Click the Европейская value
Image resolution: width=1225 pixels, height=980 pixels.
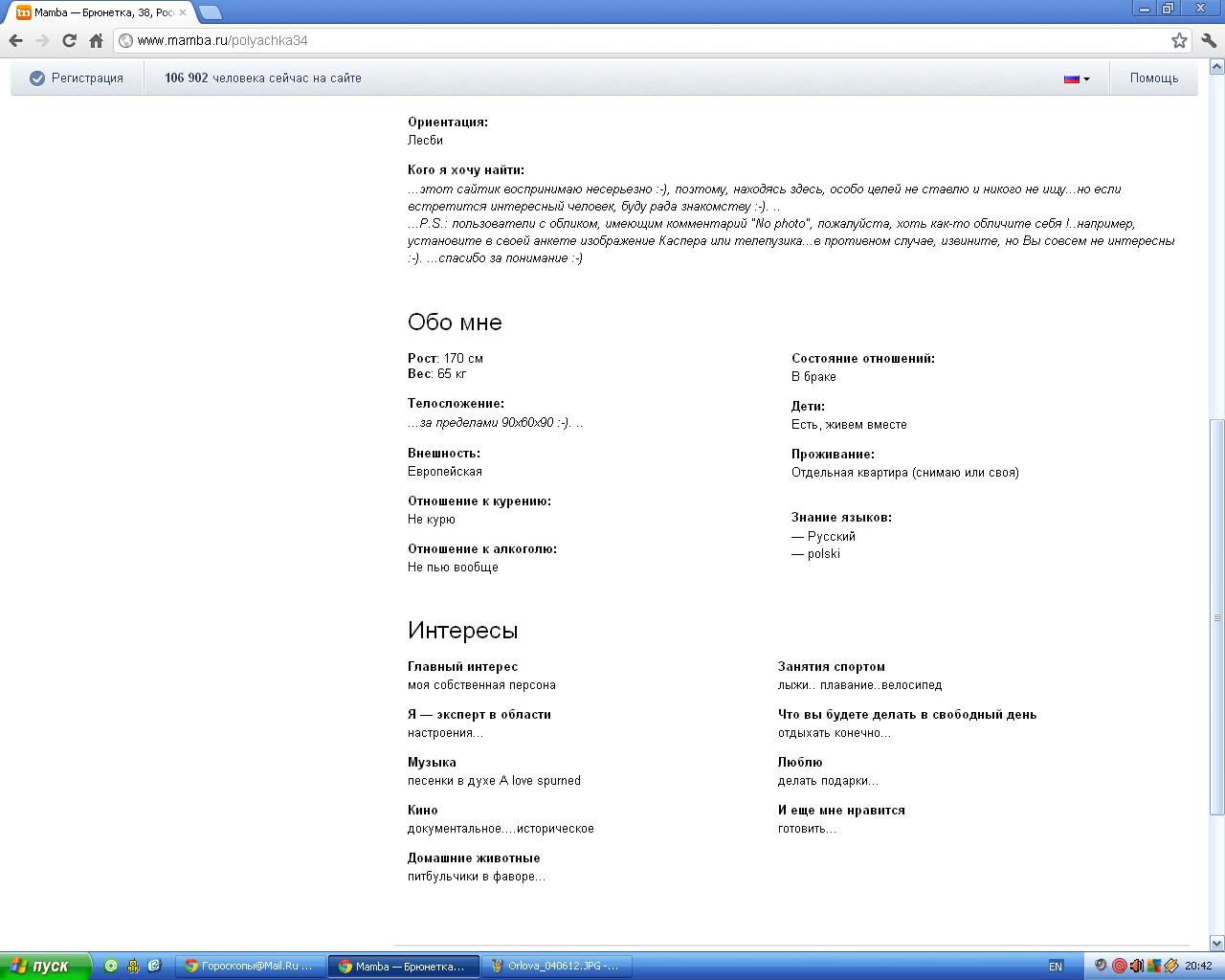[445, 471]
